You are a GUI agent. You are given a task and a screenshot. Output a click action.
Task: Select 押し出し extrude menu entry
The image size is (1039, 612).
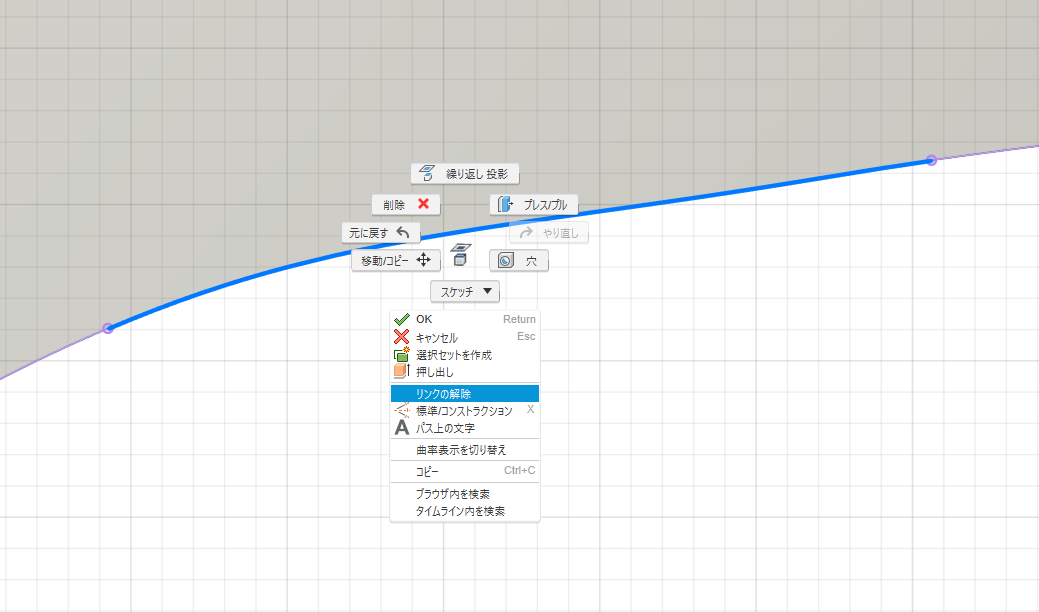coord(465,372)
